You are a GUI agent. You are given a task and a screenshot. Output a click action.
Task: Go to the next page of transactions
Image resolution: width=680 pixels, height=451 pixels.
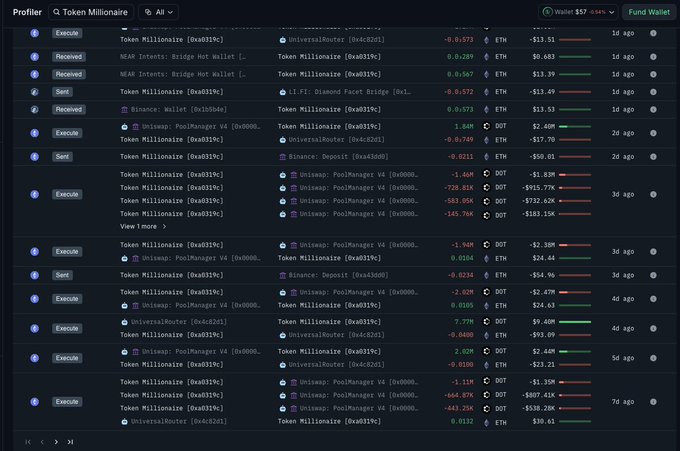(56, 442)
